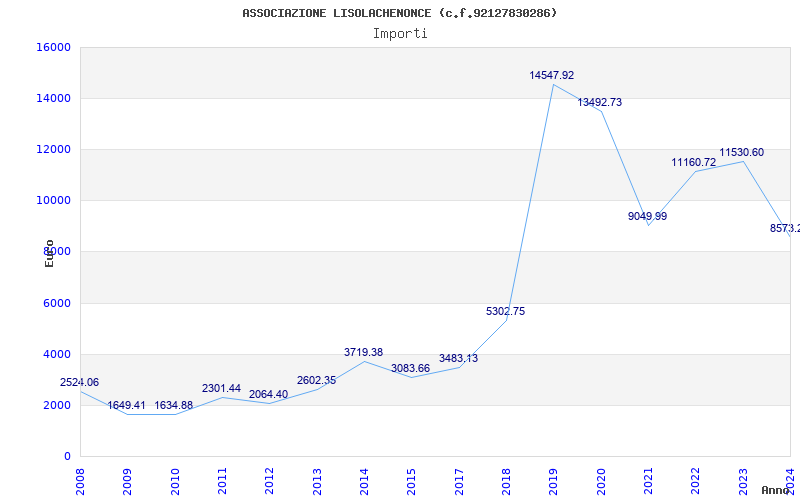Image resolution: width=800 pixels, height=500 pixels.
Task: Click the y-axis value 0
Action: (67, 457)
